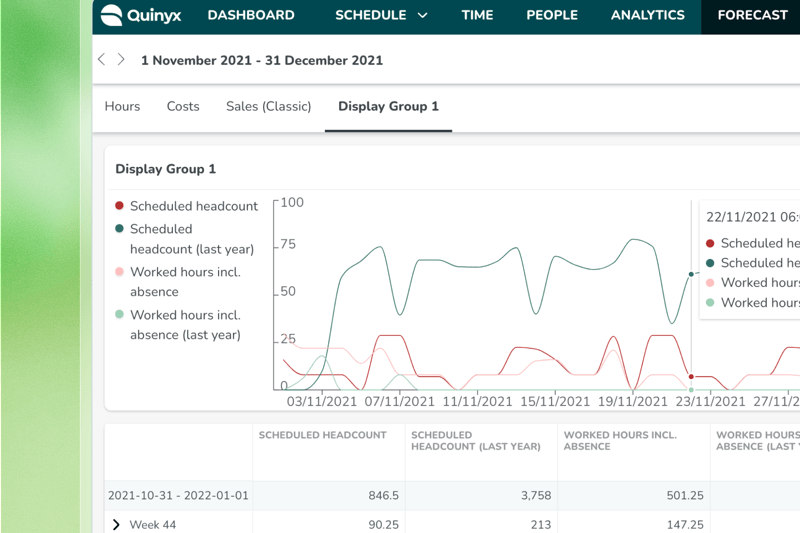Go to next date period arrow
The height and width of the screenshot is (533, 800).
[121, 60]
